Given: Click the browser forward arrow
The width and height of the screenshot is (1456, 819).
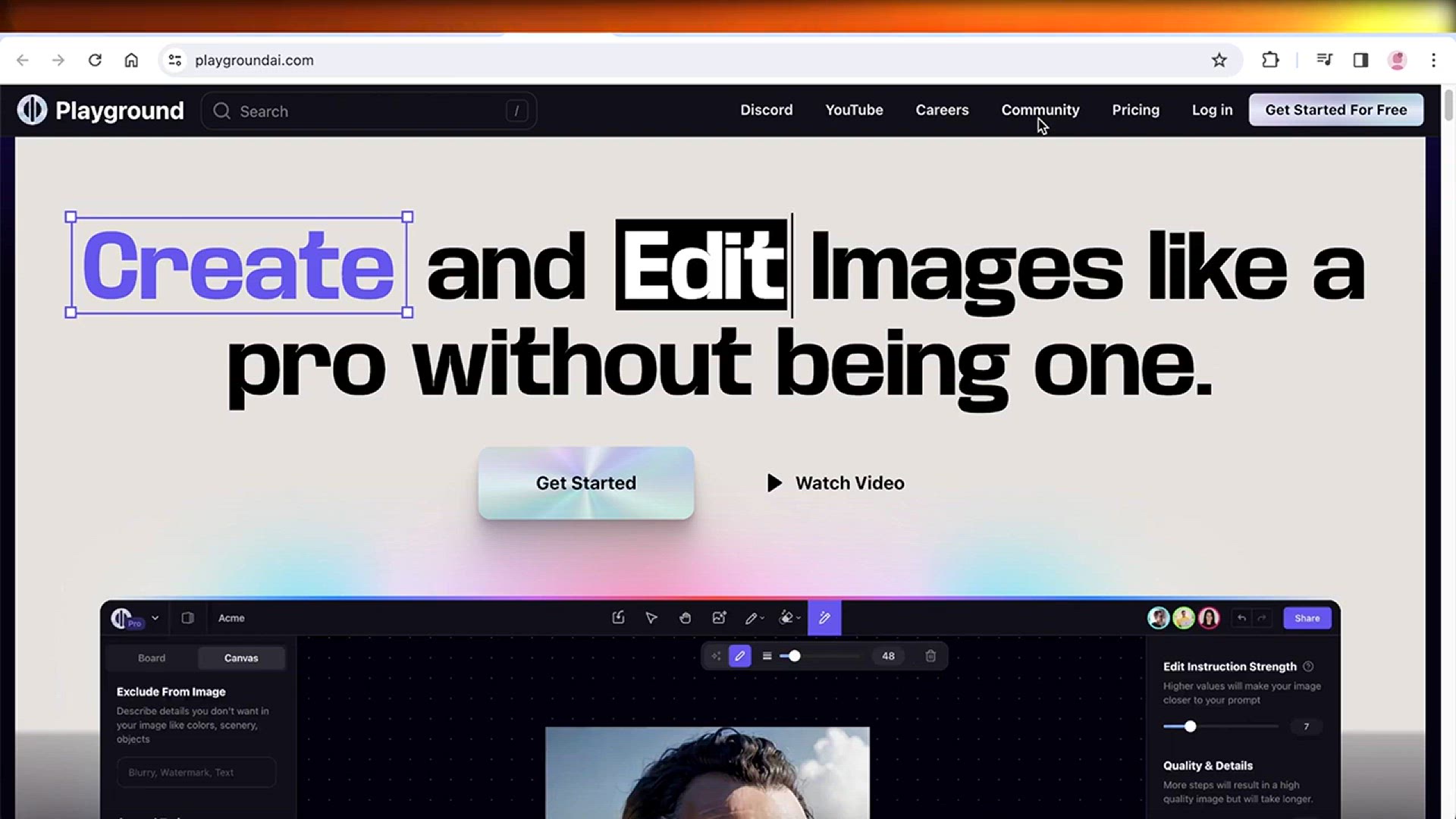Looking at the screenshot, I should [x=58, y=60].
